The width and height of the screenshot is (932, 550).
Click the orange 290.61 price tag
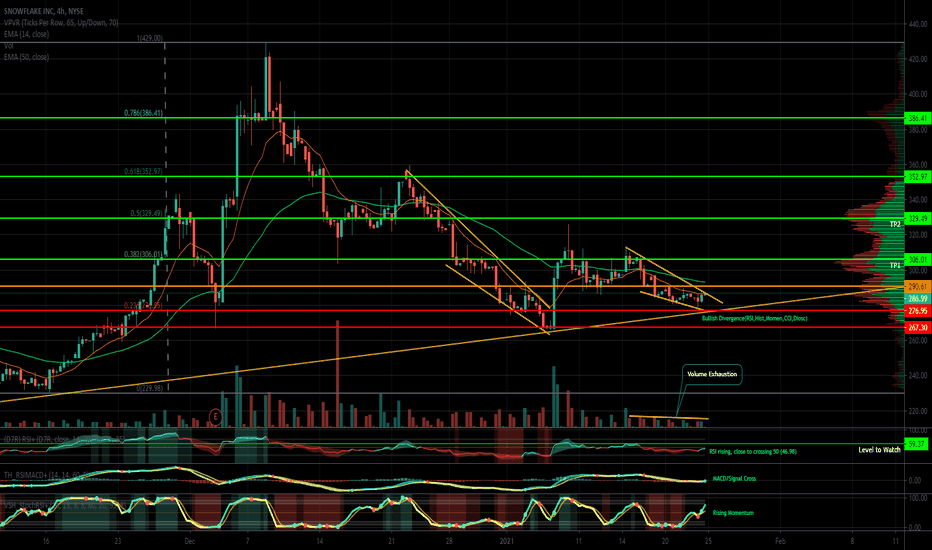[x=917, y=287]
